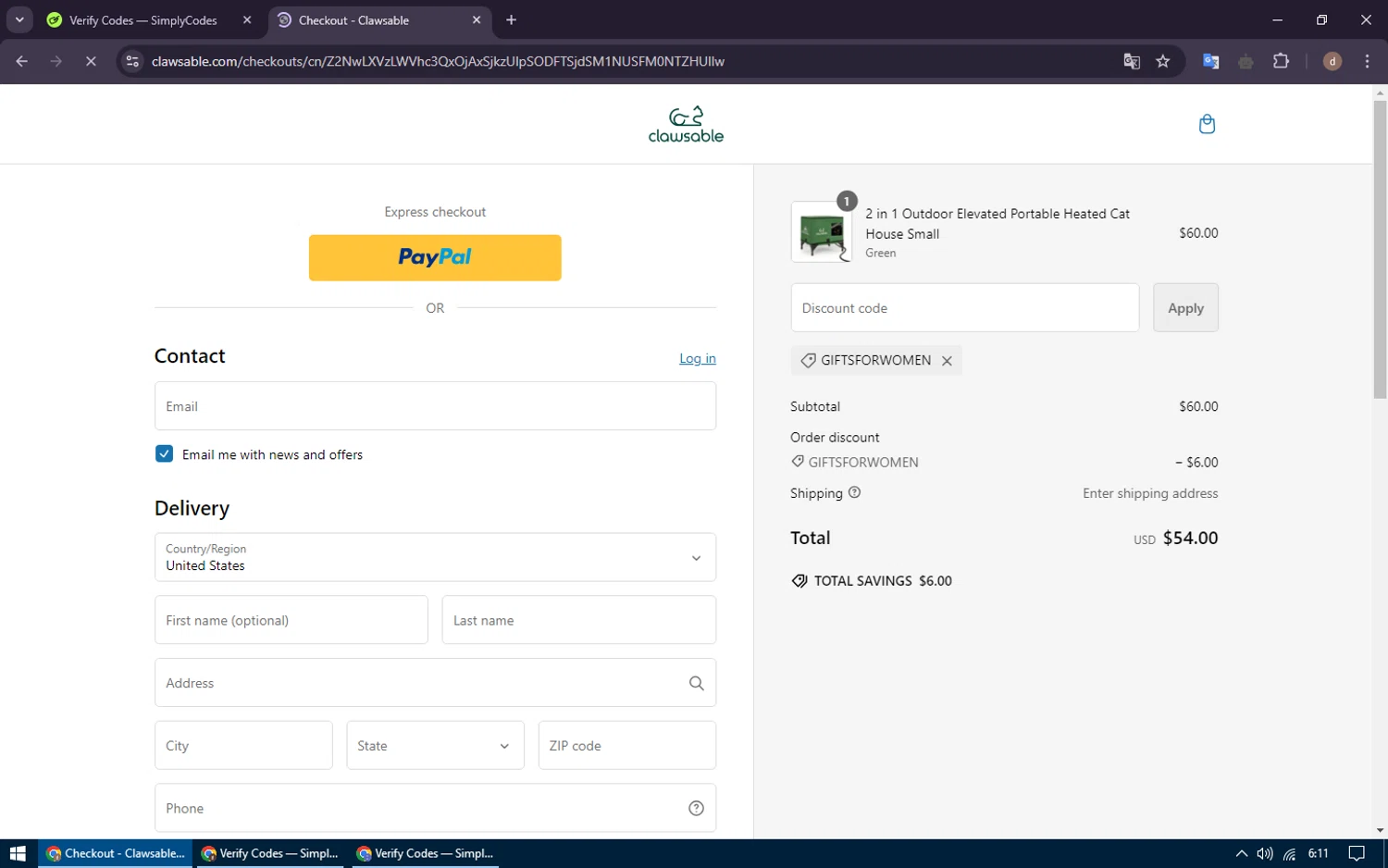Screen dimensions: 1388x868
Task: Close the Checkout - Clawsable tab
Action: pos(477,19)
